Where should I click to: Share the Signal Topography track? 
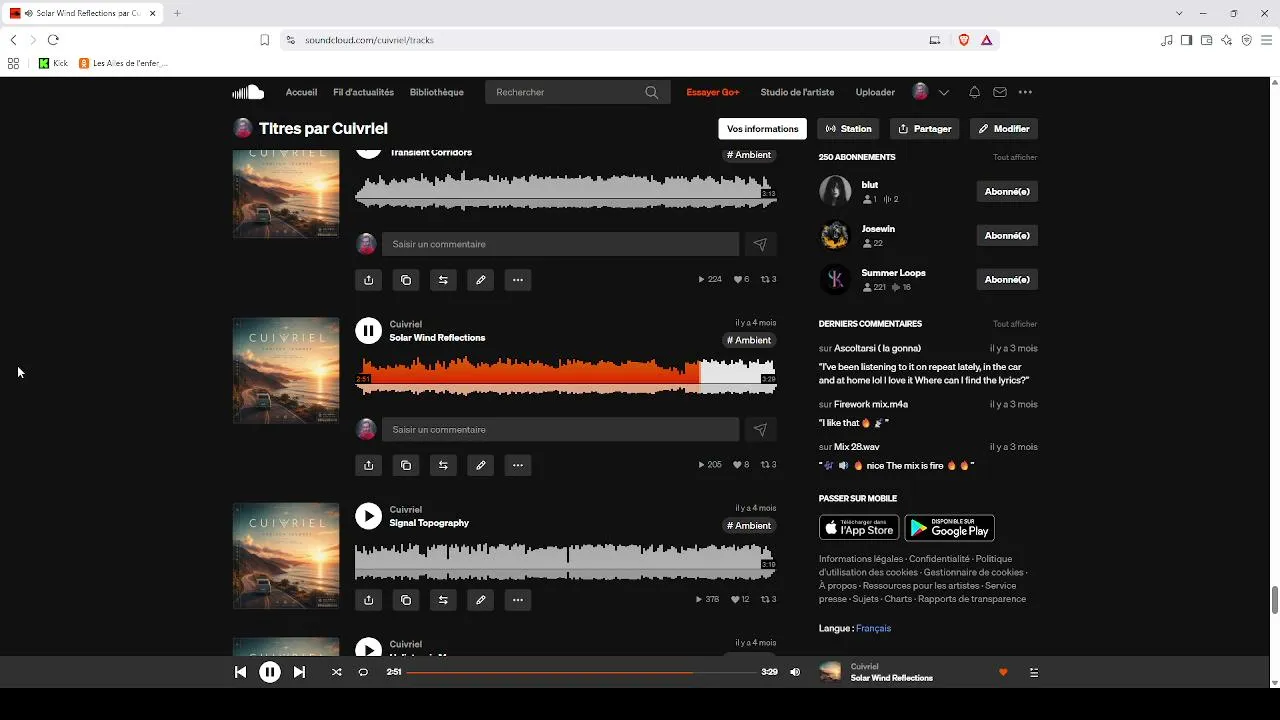tap(369, 600)
